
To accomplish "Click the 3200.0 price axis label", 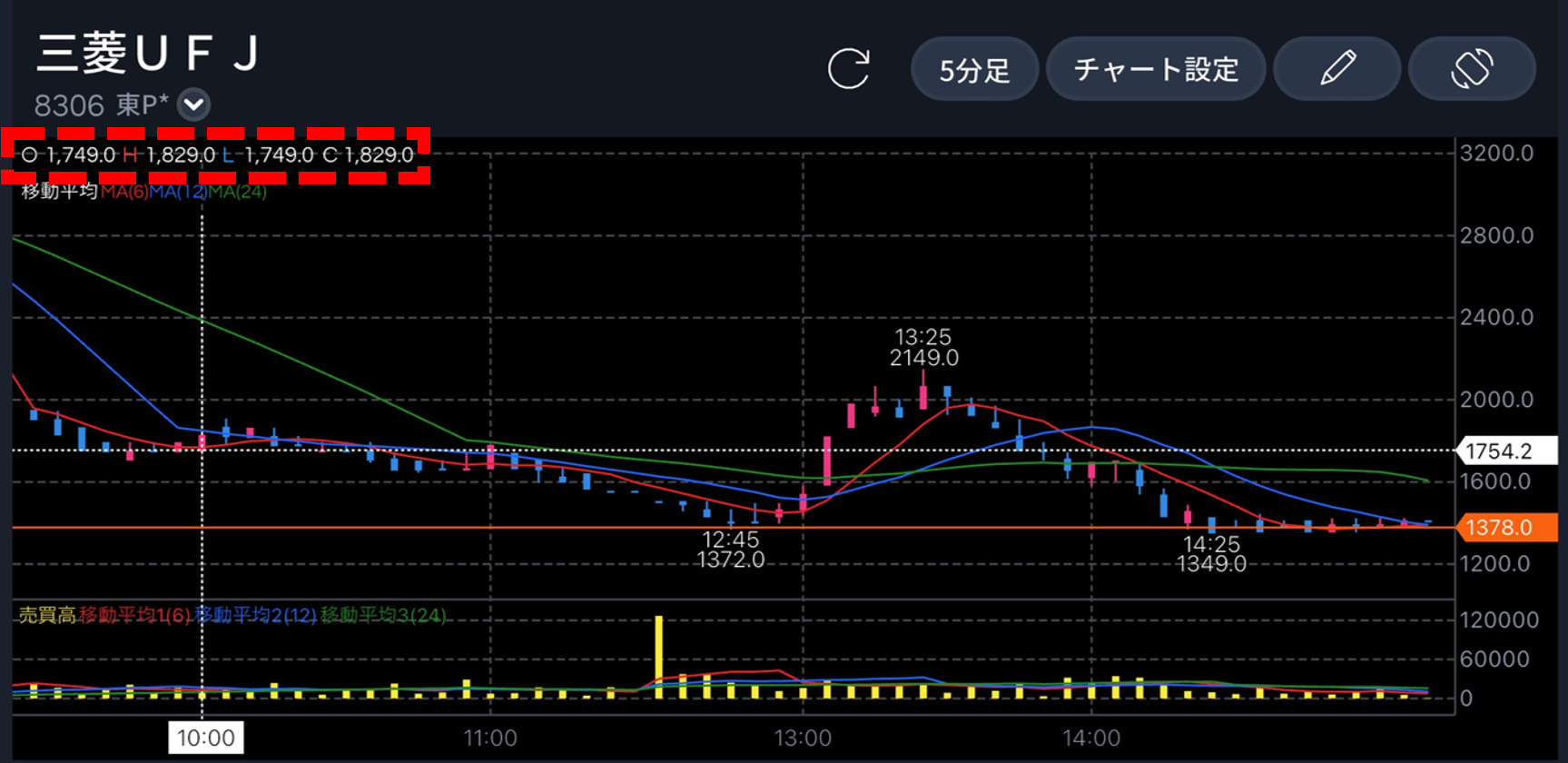I will pos(1497,154).
